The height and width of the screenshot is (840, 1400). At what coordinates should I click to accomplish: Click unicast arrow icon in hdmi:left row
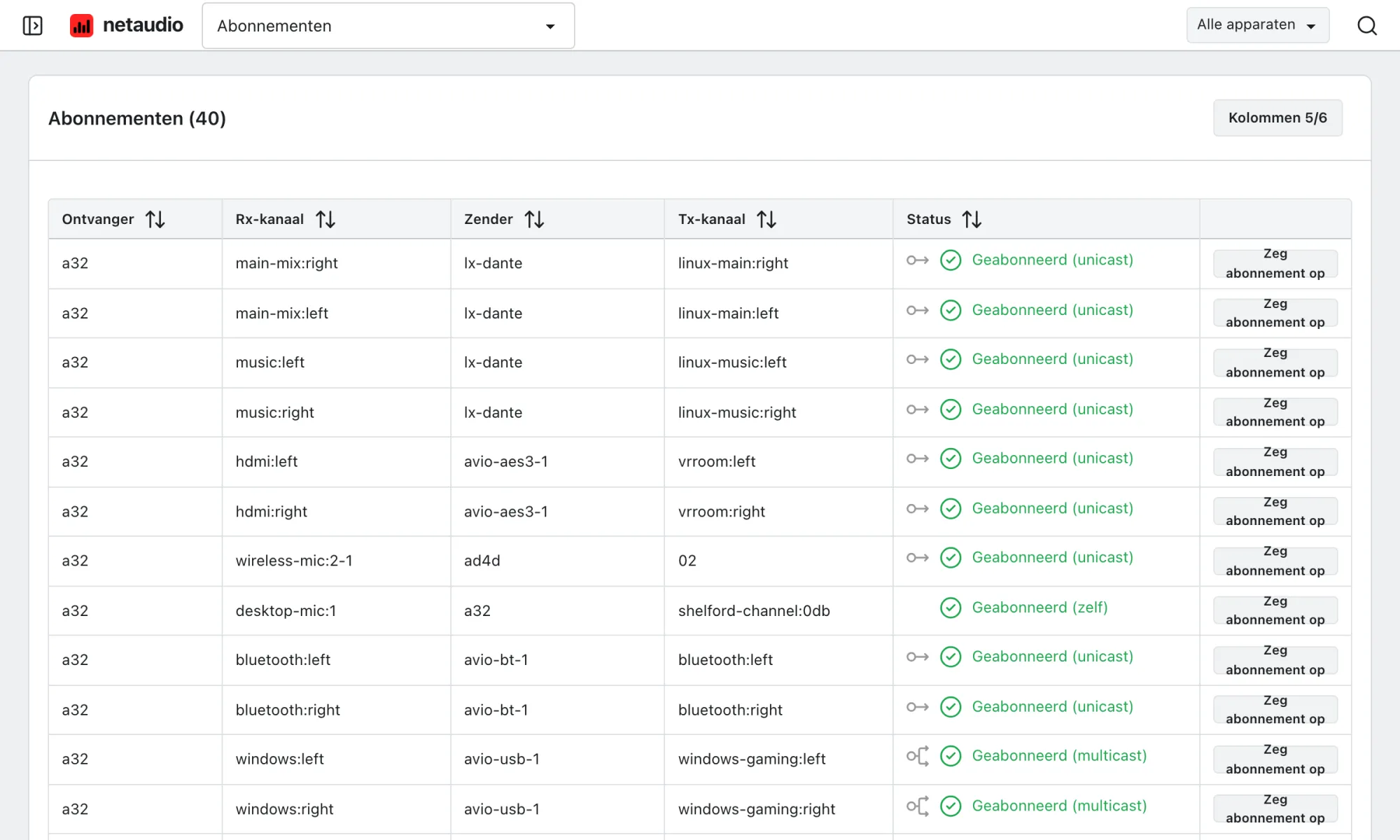pos(918,458)
